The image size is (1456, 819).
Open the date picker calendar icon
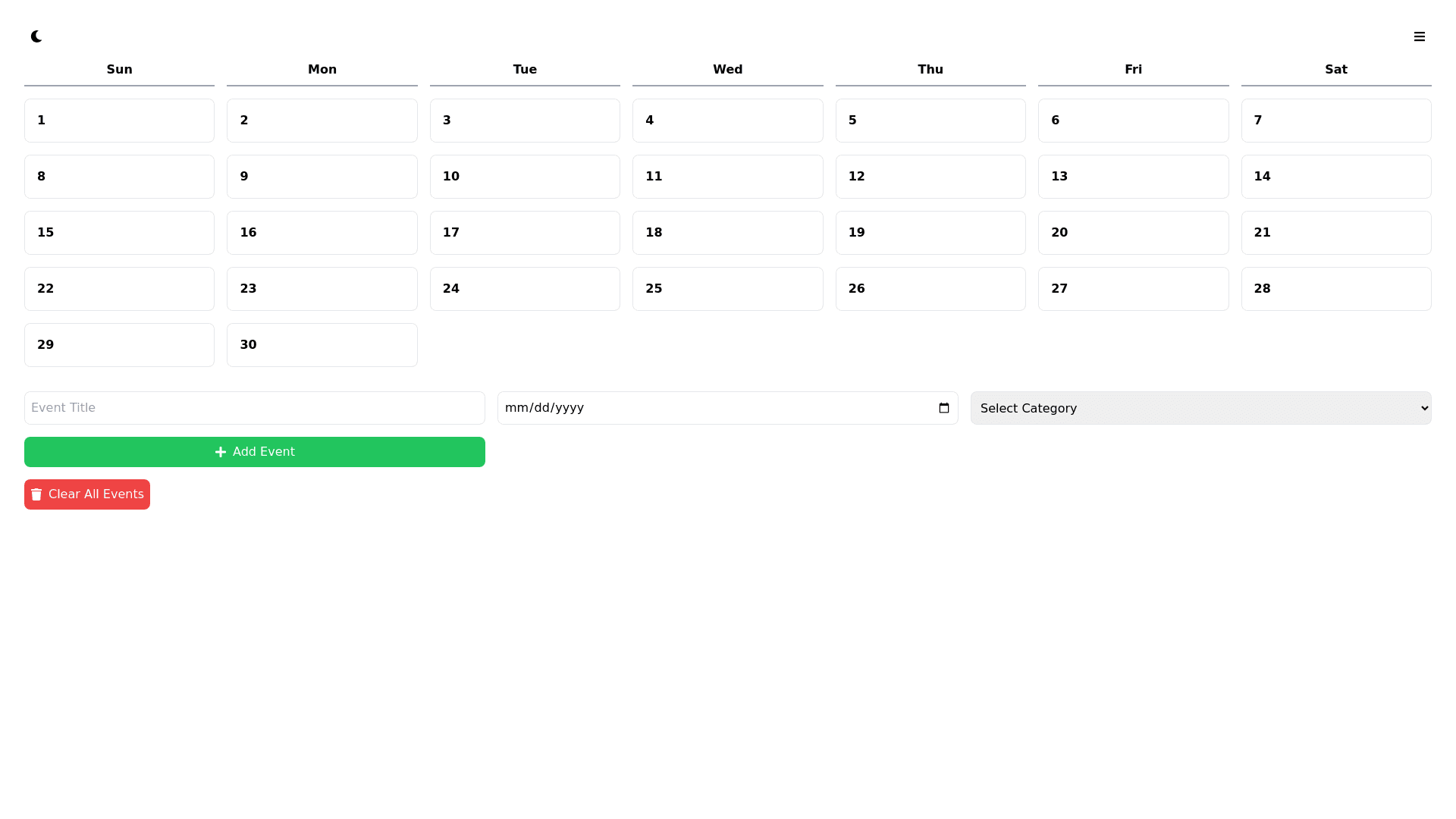pyautogui.click(x=943, y=408)
